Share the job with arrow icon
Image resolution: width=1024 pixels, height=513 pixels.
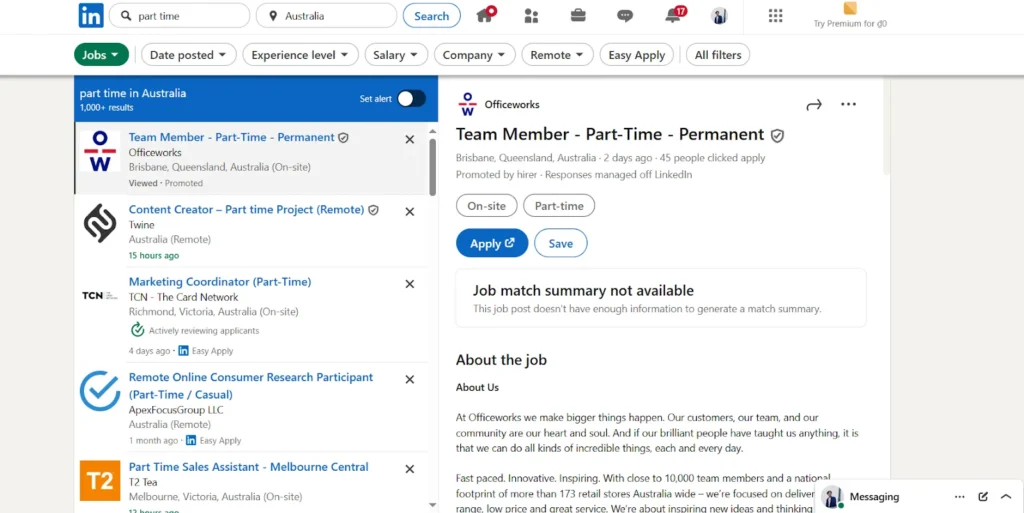[x=814, y=104]
